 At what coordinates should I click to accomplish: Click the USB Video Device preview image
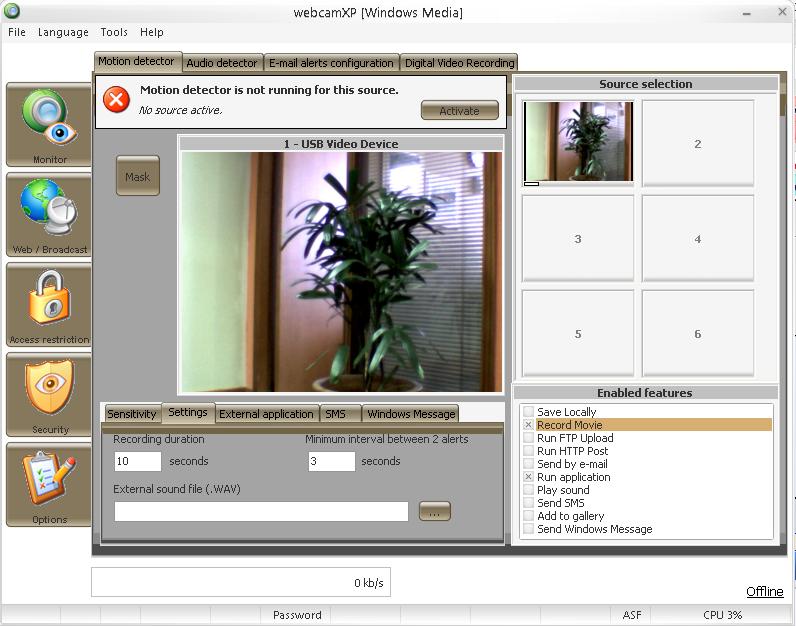tap(342, 272)
